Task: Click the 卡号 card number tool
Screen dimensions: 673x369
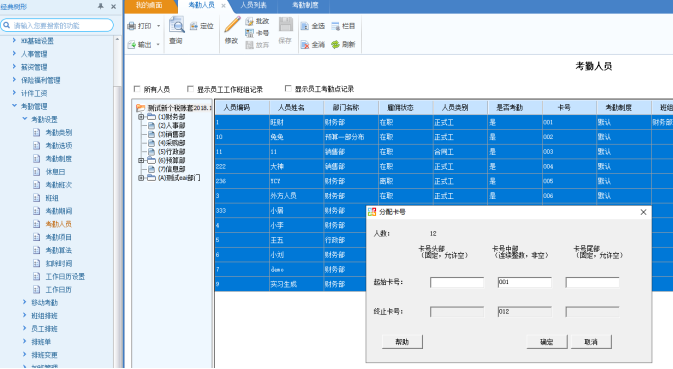Action: 257,33
